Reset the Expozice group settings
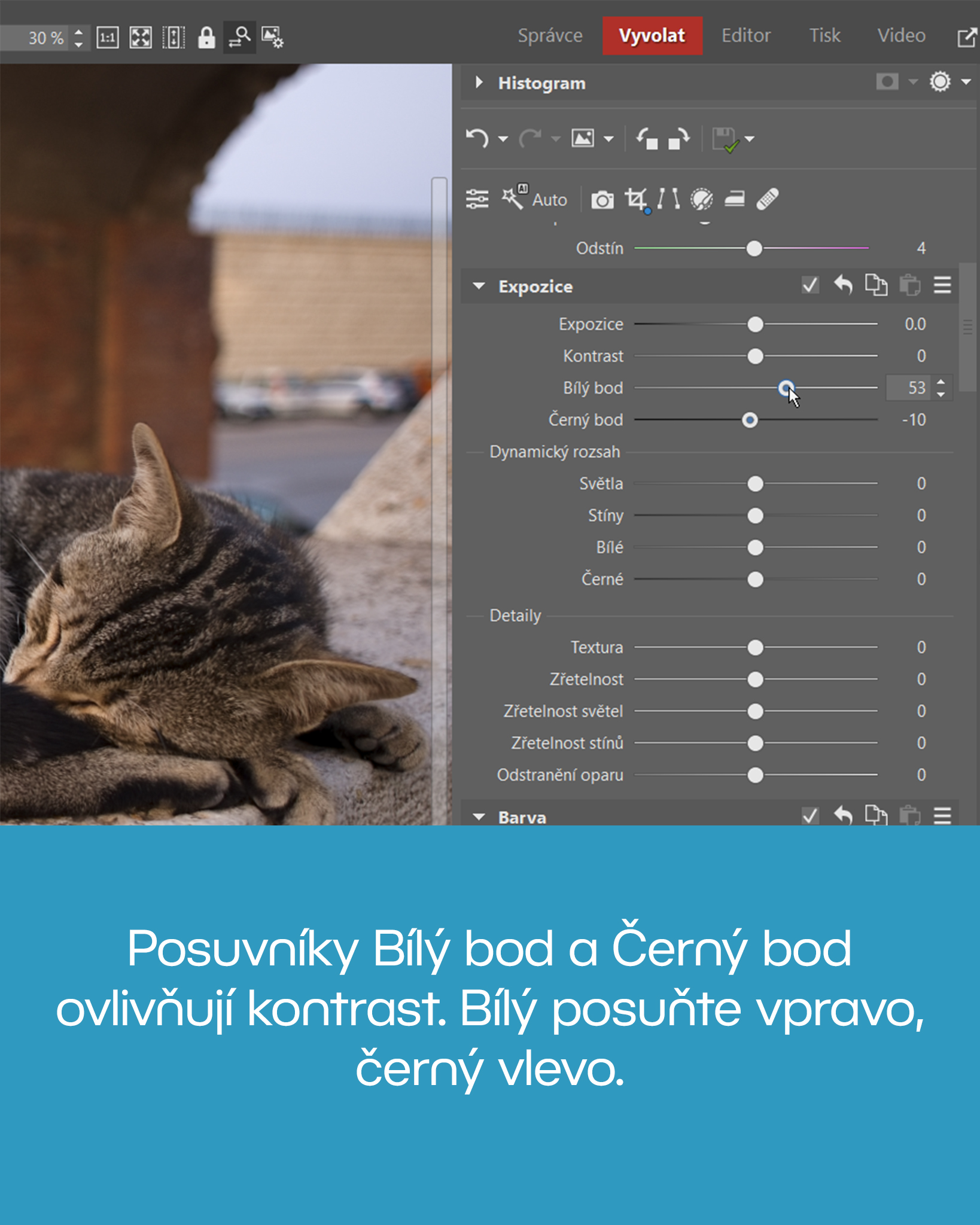Viewport: 980px width, 1225px height. [x=843, y=285]
